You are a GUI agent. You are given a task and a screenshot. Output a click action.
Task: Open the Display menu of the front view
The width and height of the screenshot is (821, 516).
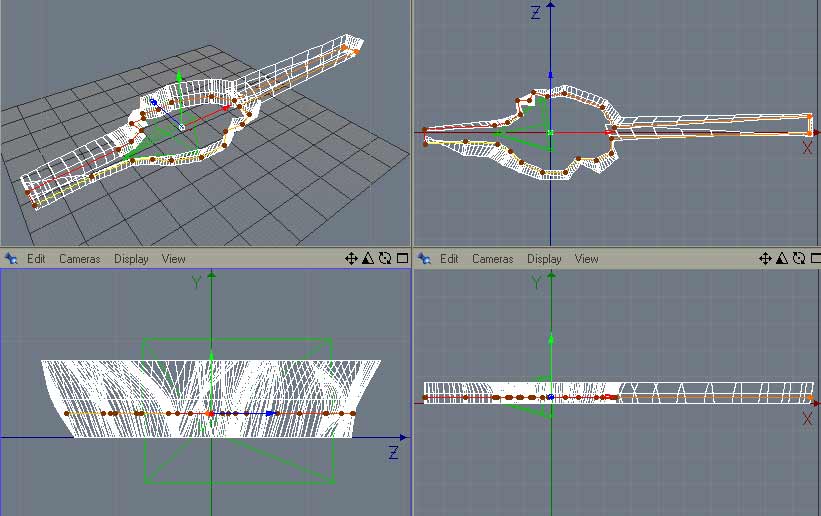pyautogui.click(x=544, y=258)
